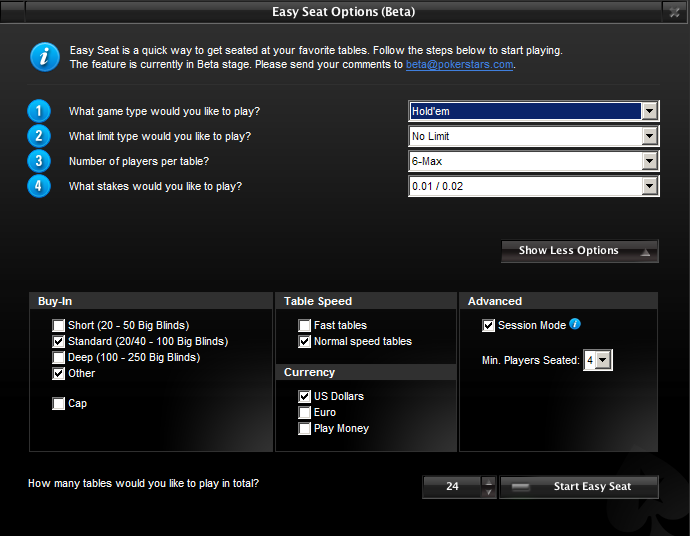The height and width of the screenshot is (536, 690).
Task: Increase the total tables count stepper
Action: coord(488,482)
